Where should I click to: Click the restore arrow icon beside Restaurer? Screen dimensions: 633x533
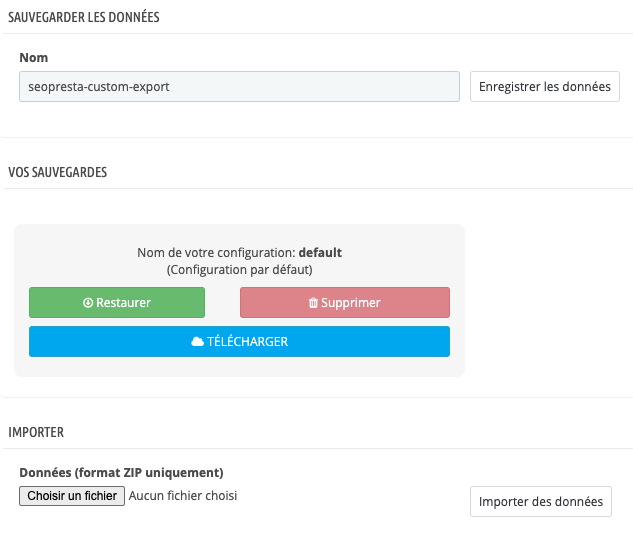click(88, 303)
